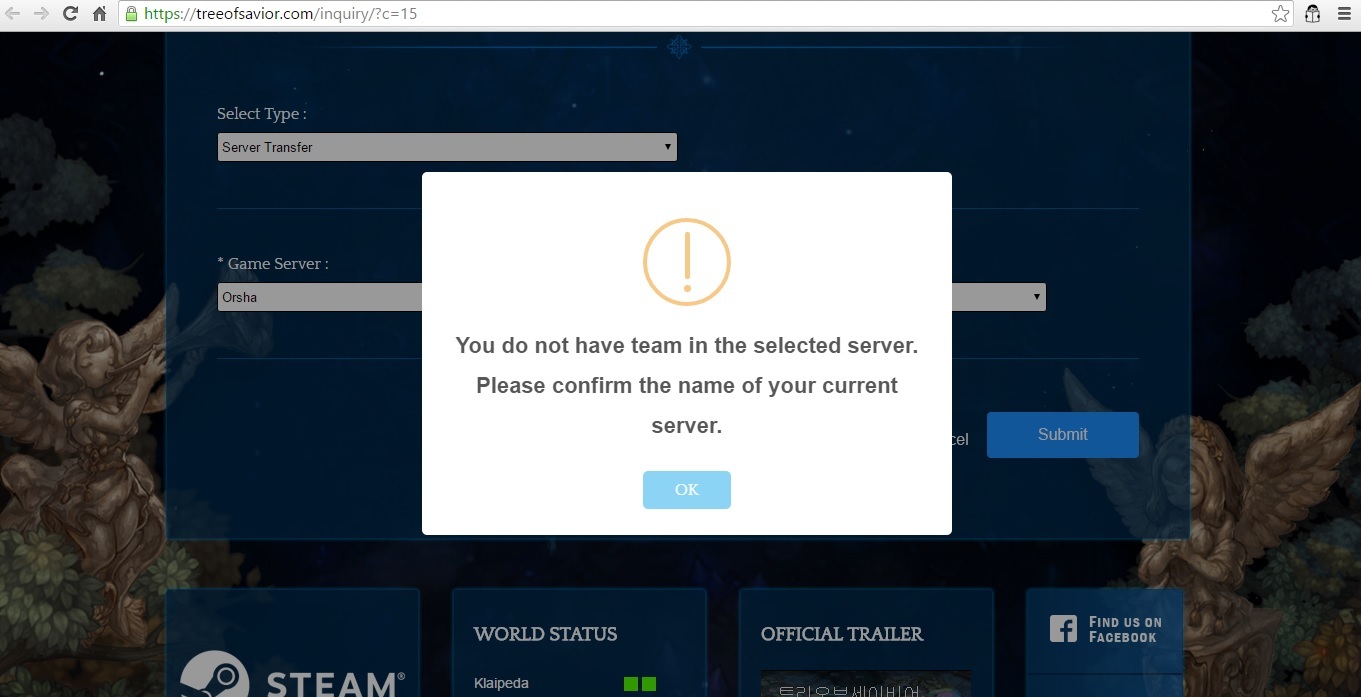1361x697 pixels.
Task: Open the Chrome hamburger menu
Action: [1343, 14]
